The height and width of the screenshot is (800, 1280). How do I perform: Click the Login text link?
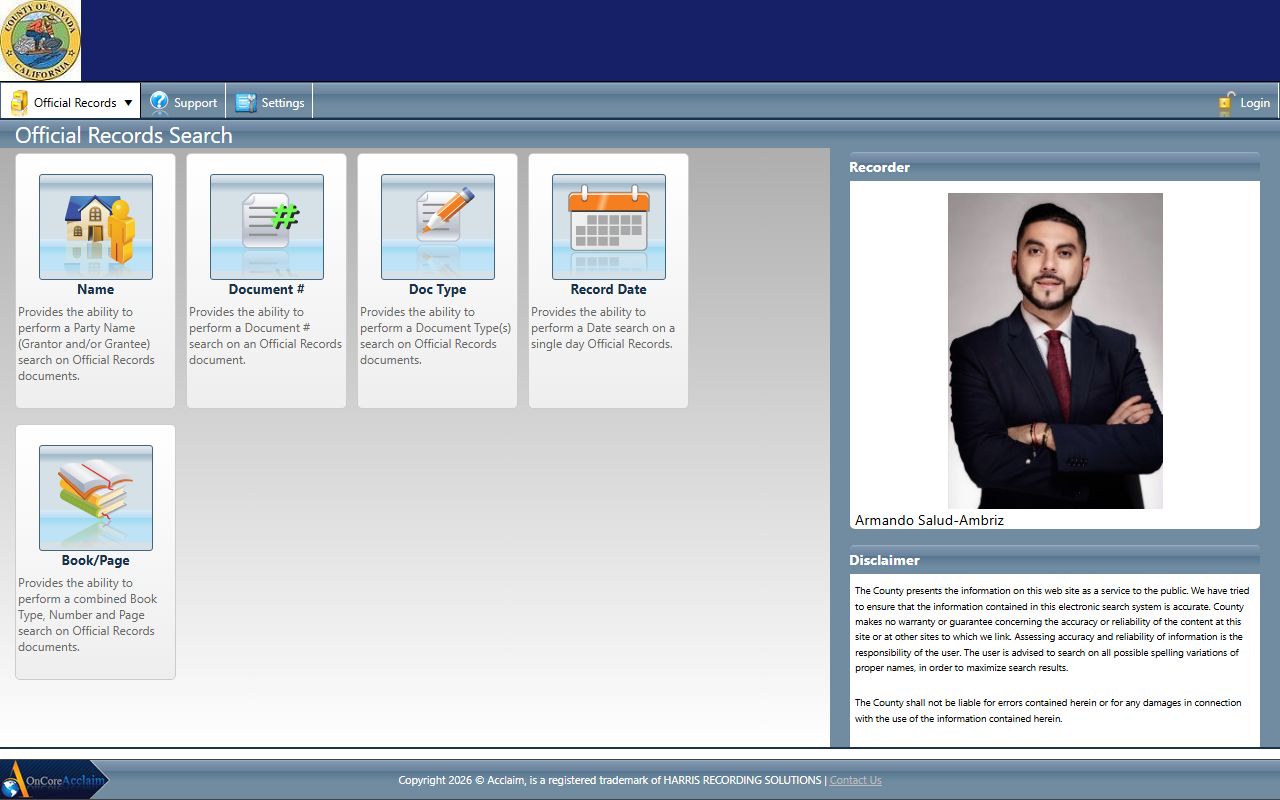click(x=1255, y=103)
